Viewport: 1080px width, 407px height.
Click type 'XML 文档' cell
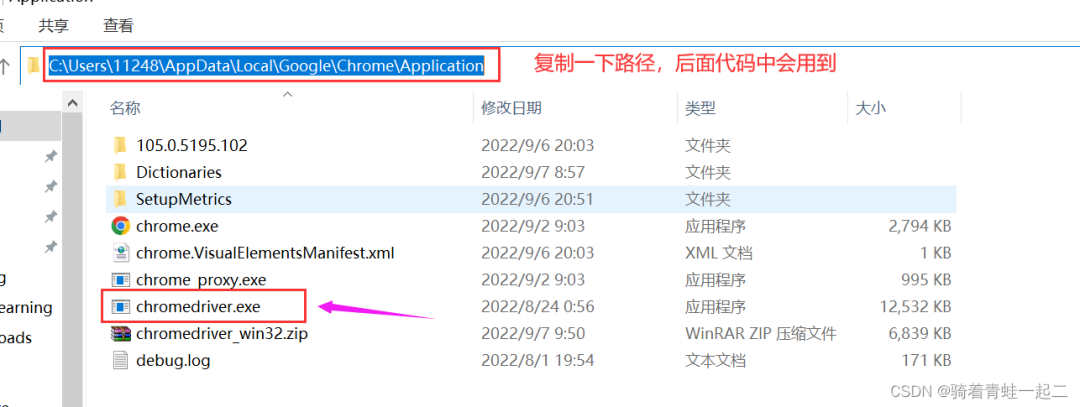coord(719,253)
